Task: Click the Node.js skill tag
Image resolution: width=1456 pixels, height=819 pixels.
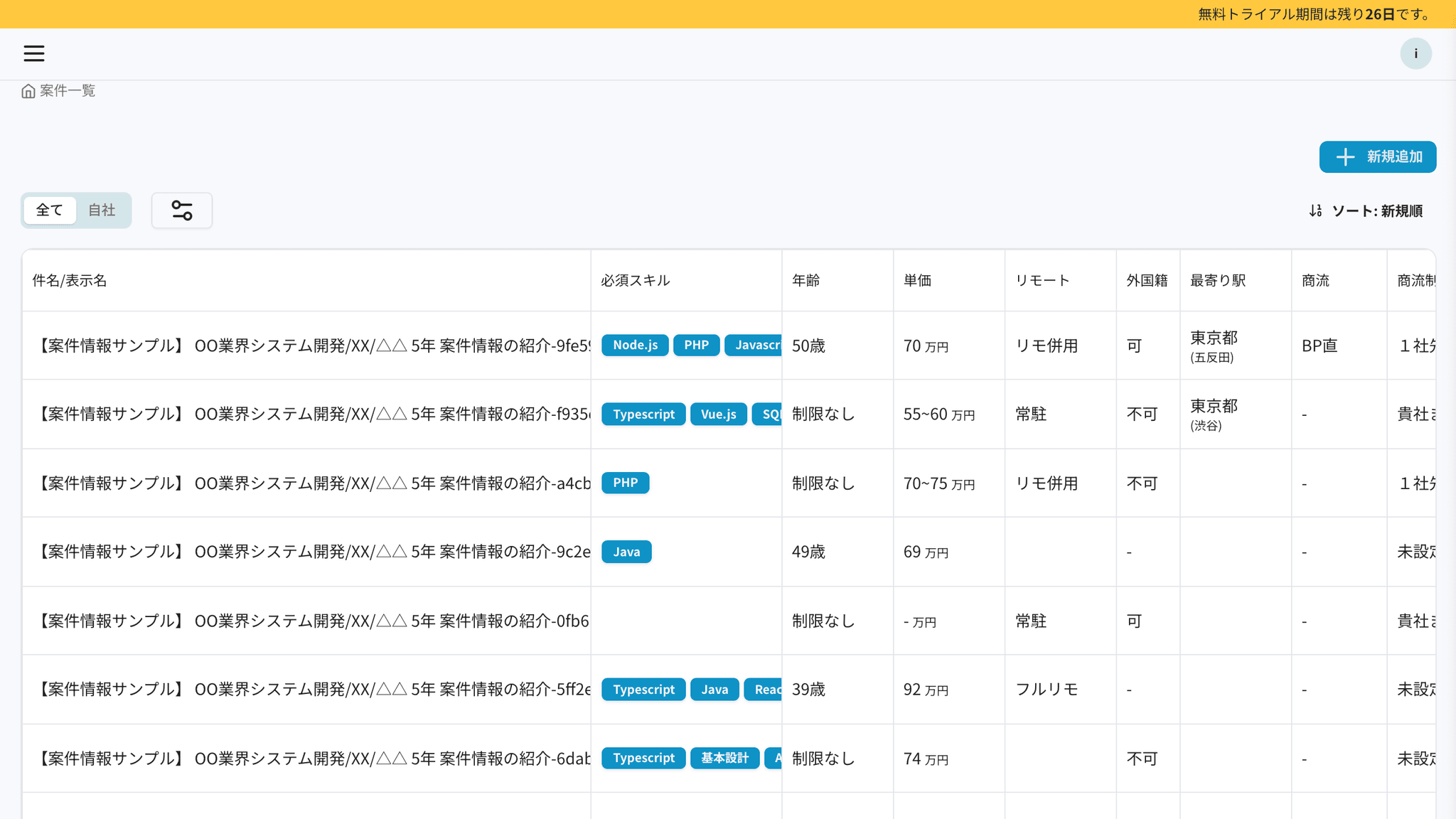Action: pos(635,346)
